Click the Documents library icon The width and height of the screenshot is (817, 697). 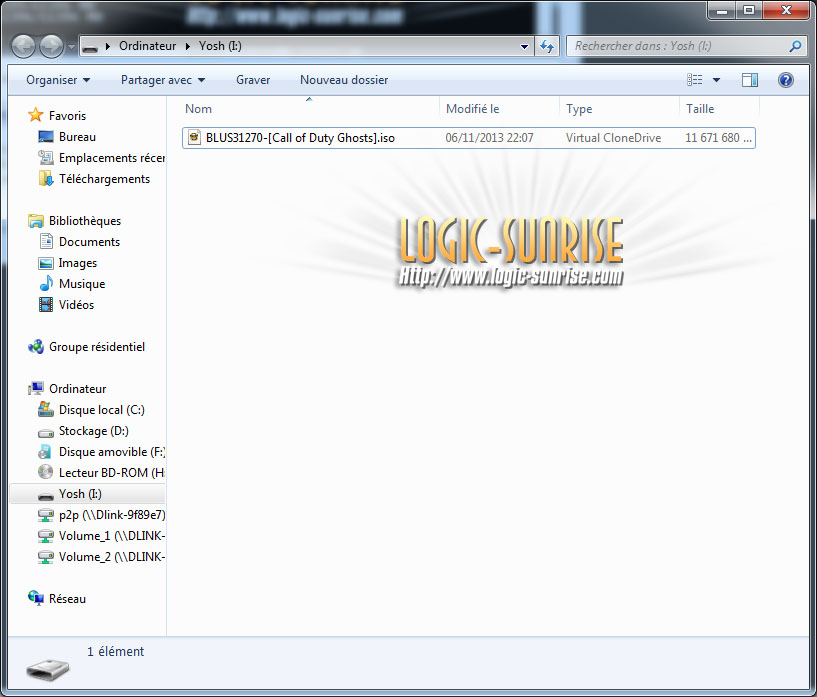46,241
